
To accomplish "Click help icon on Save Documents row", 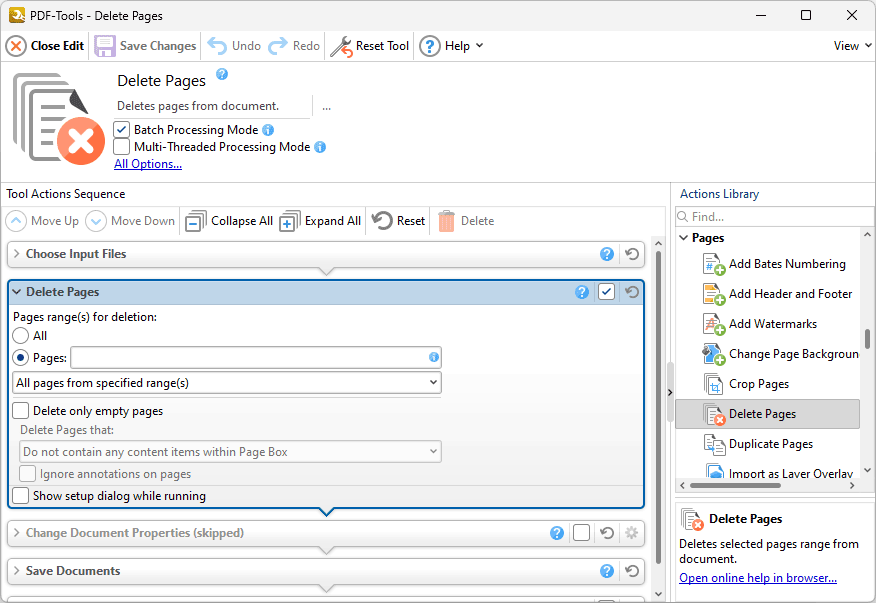I will click(607, 571).
